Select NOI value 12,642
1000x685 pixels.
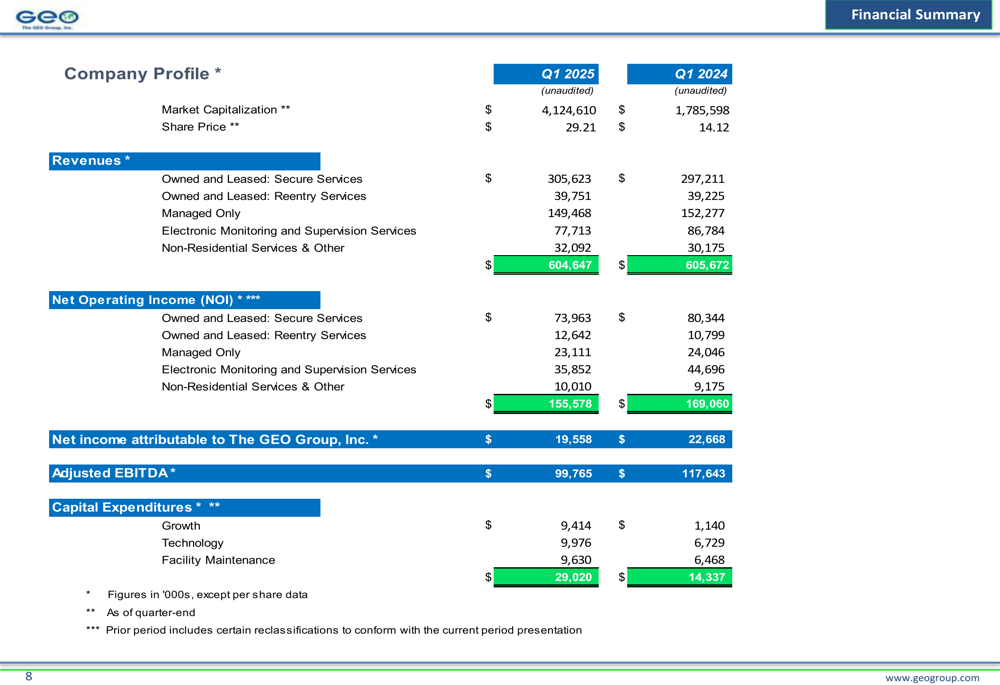pyautogui.click(x=572, y=335)
